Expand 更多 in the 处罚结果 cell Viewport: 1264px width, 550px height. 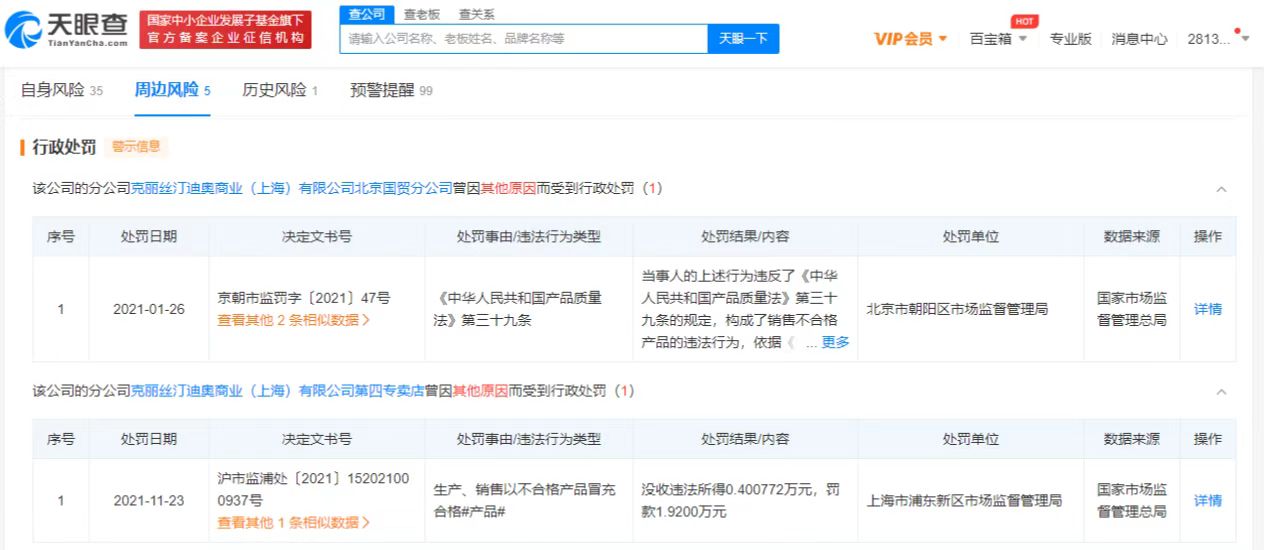835,342
